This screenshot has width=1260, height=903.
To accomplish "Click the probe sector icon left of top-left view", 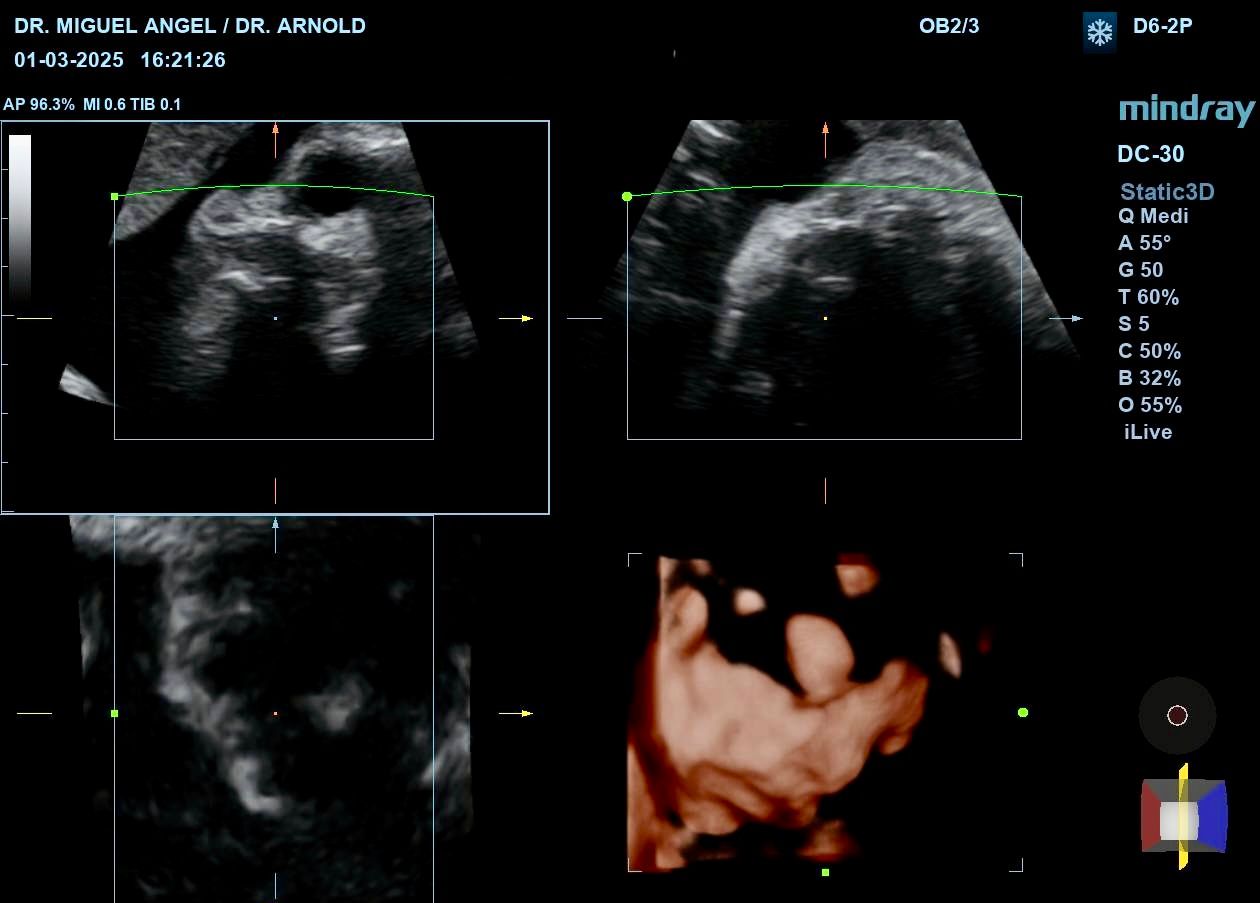I will tap(87, 386).
